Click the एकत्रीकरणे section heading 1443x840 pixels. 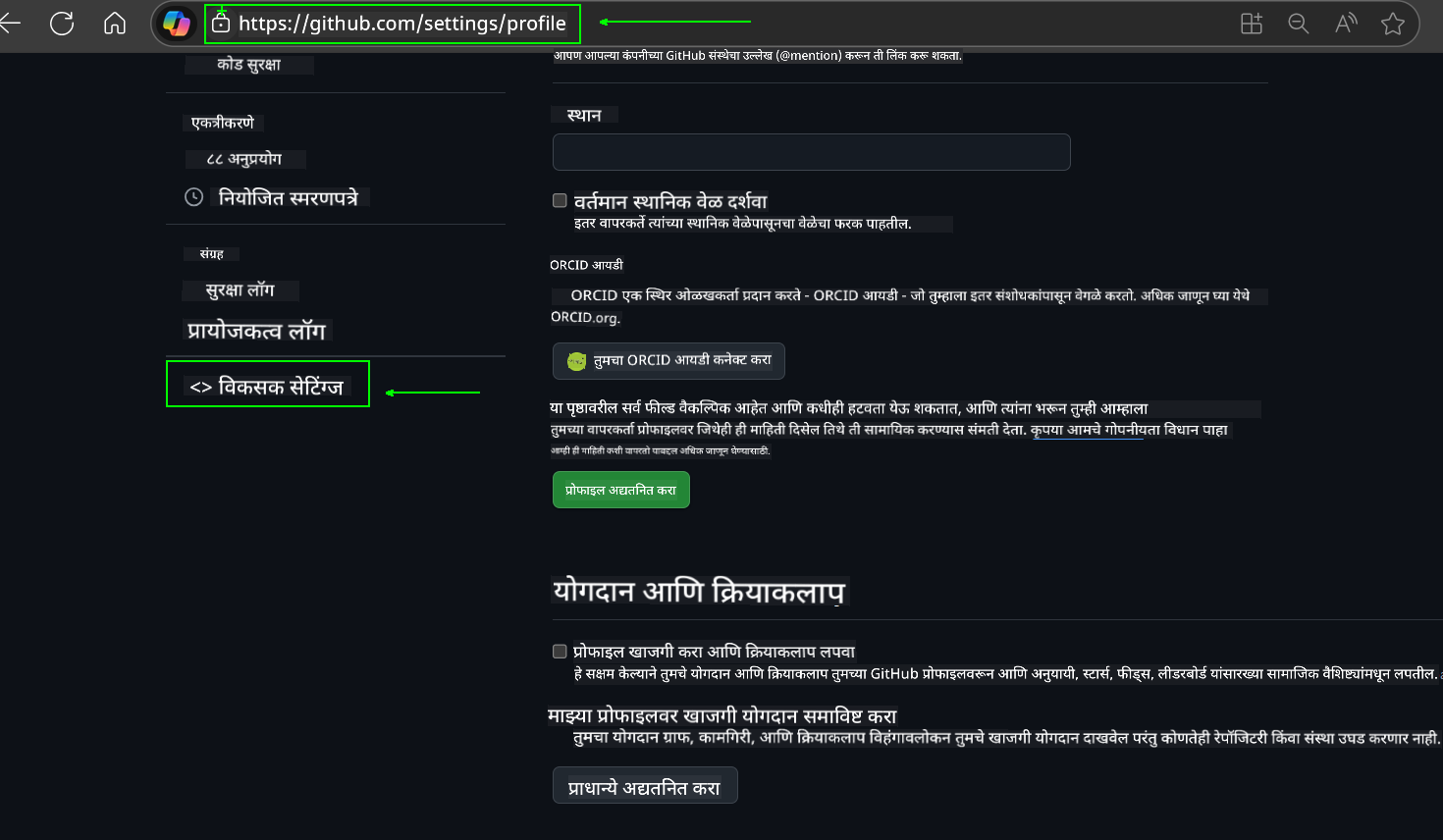point(223,124)
